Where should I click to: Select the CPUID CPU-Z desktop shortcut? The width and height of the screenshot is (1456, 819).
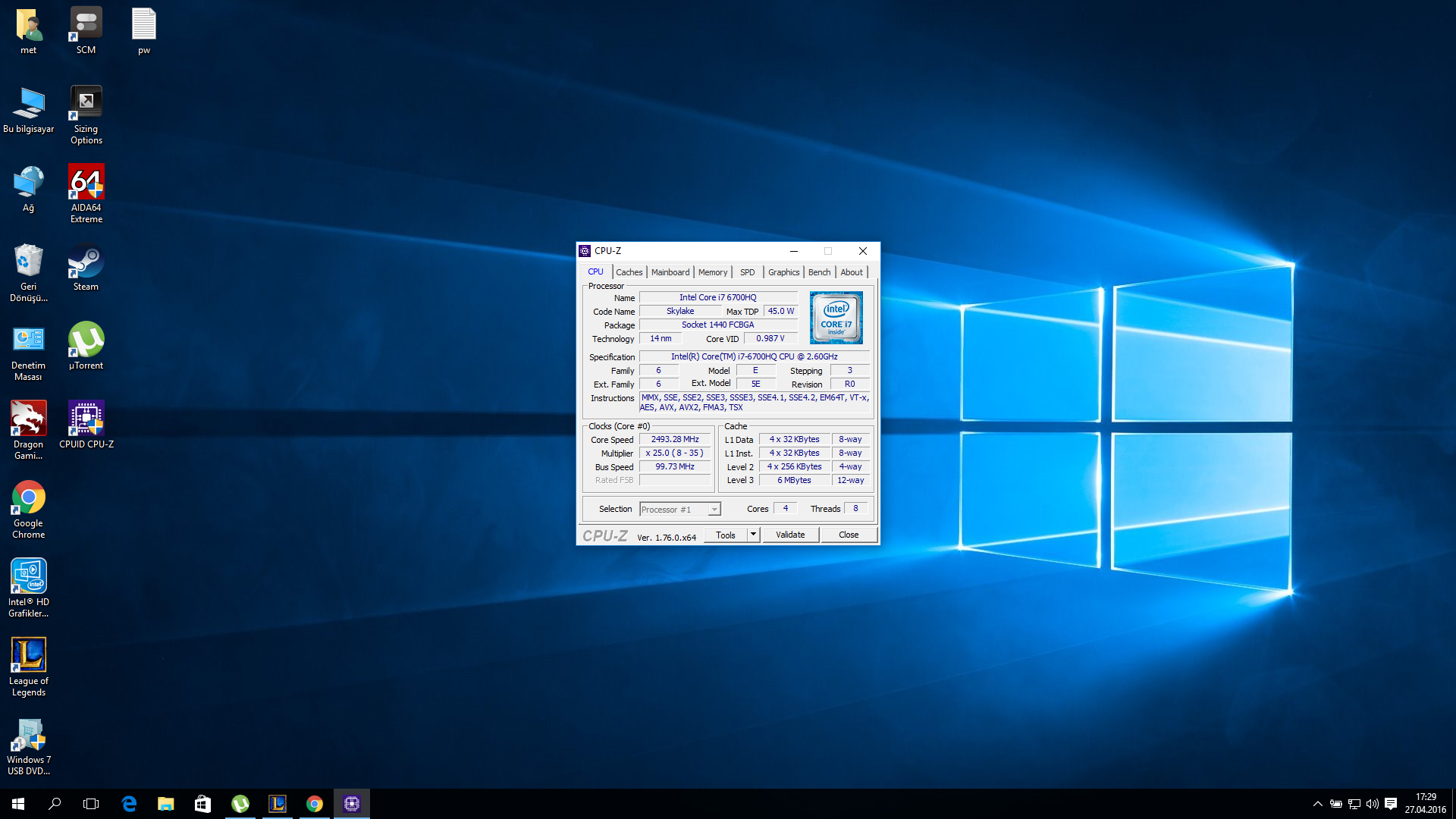(86, 425)
